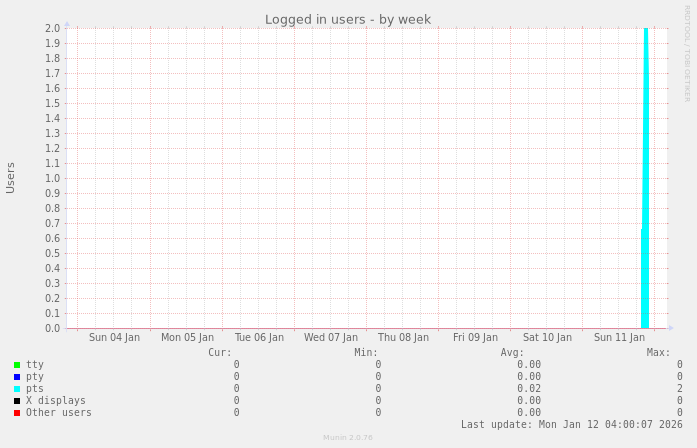This screenshot has width=697, height=448.
Task: Click the pts average value 0.02
Action: (529, 388)
